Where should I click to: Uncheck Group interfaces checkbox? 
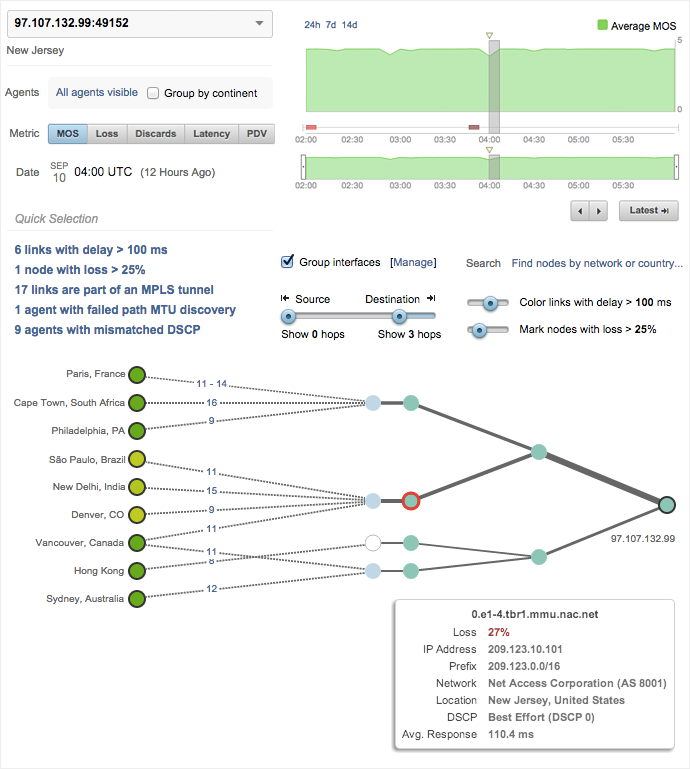(288, 262)
